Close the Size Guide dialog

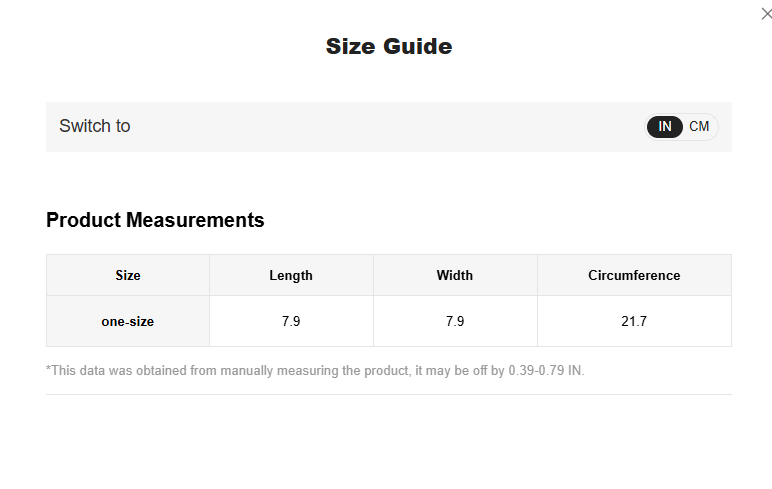tap(767, 14)
